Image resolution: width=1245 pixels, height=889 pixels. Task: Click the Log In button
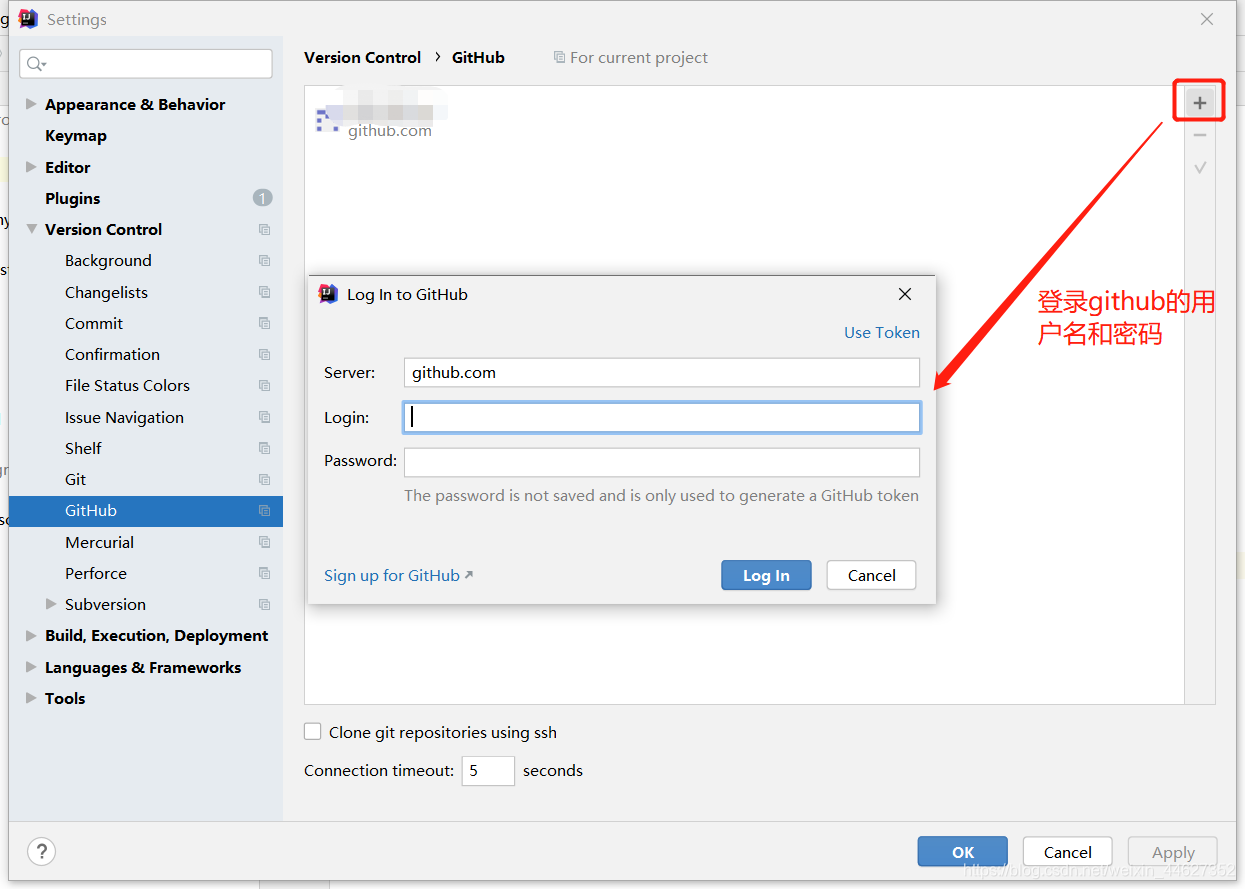[766, 575]
